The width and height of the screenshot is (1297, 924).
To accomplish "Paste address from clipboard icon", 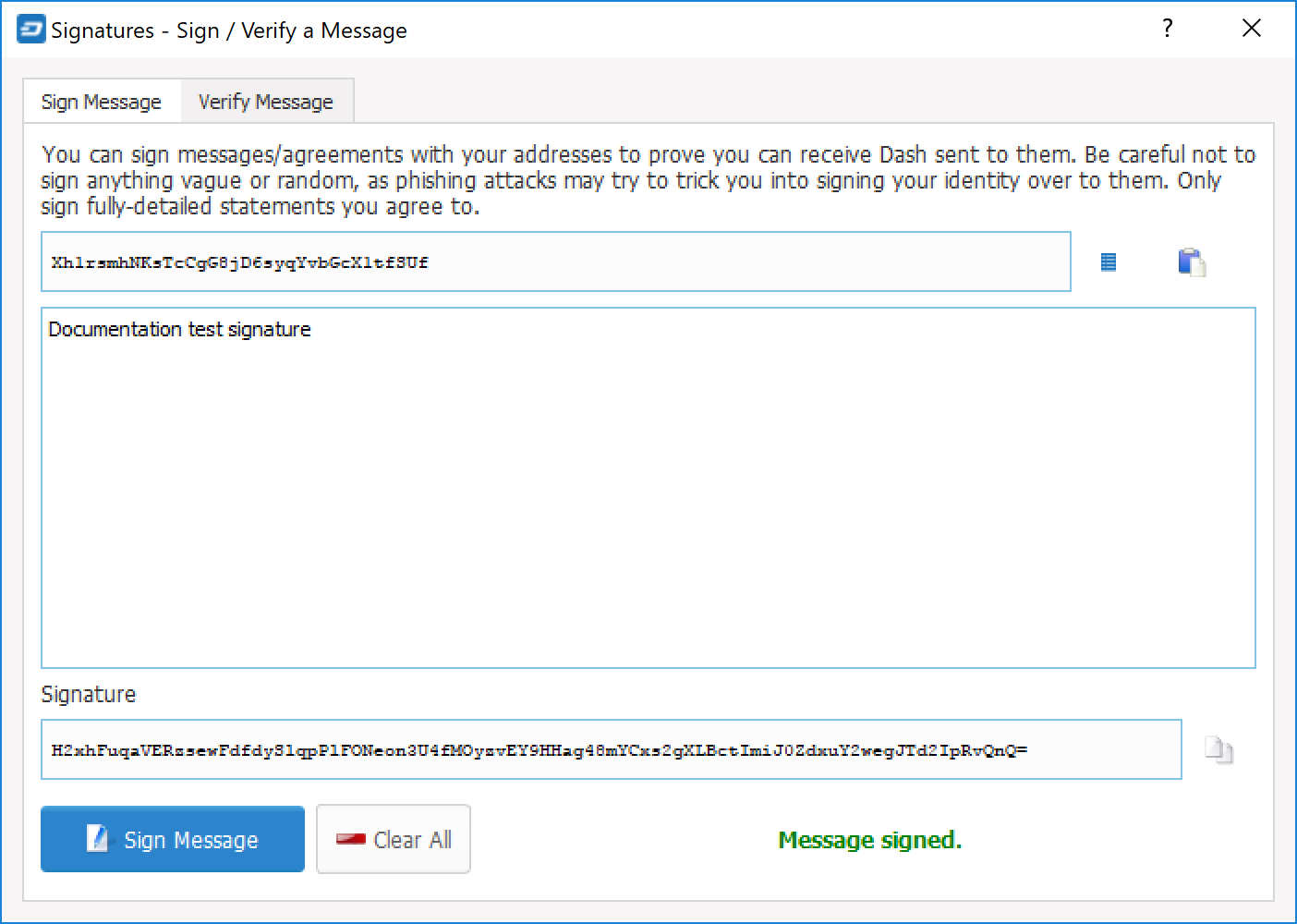I will [1192, 262].
